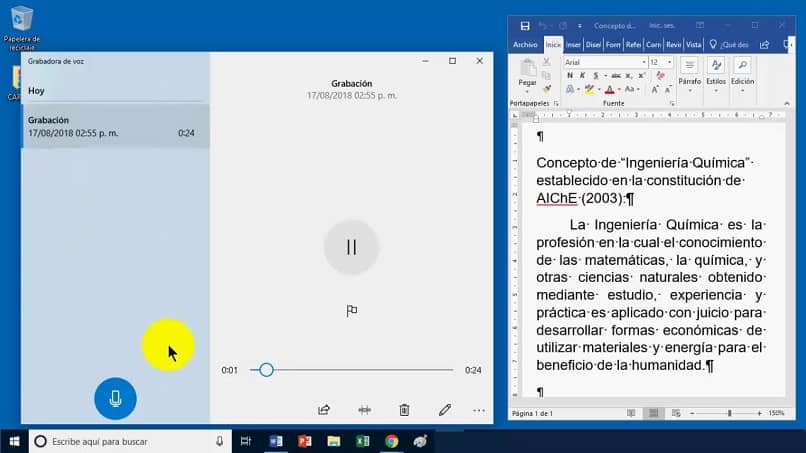Start a new recording with microphone button
Screen dimensions: 806x453
click(x=115, y=399)
